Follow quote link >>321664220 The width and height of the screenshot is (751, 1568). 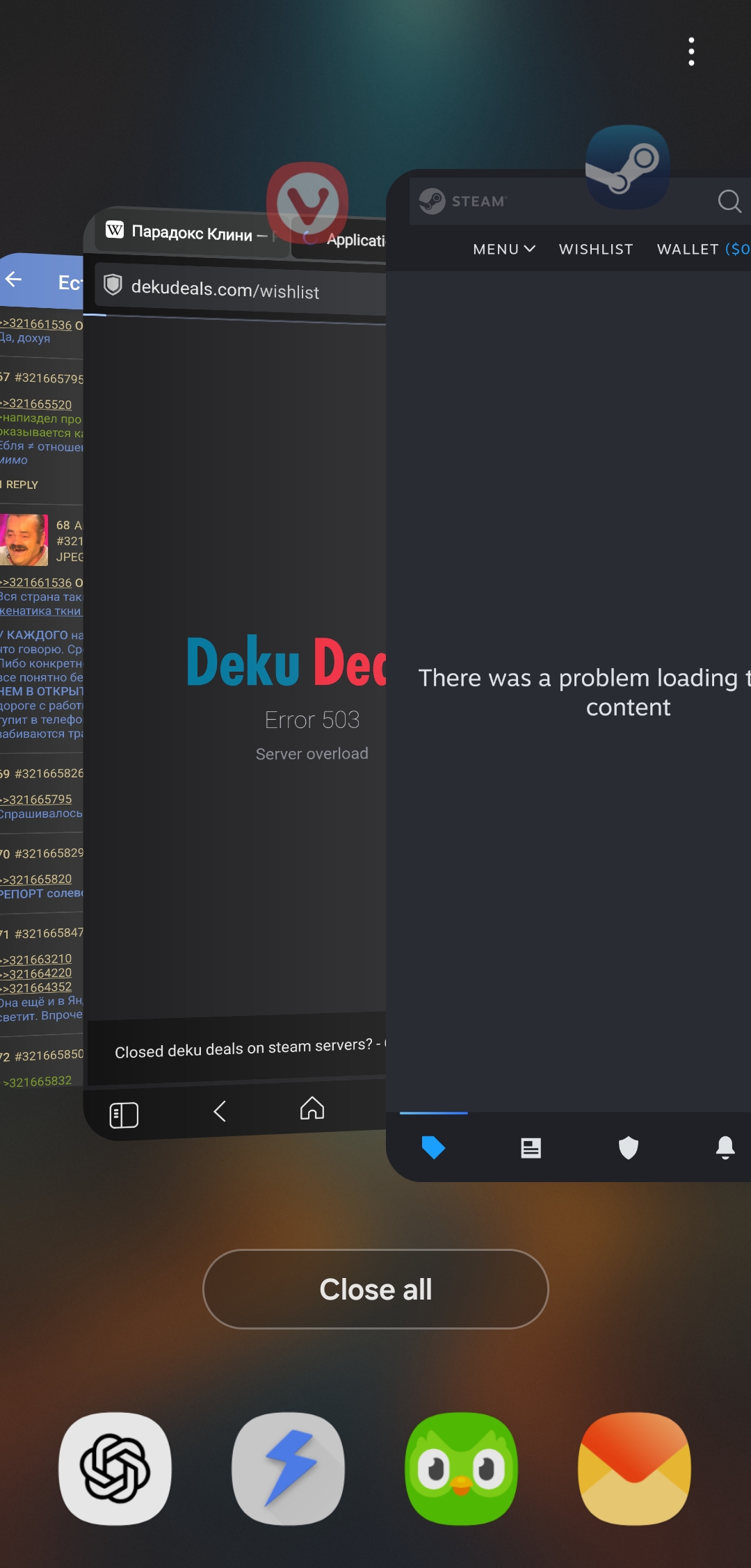(x=36, y=973)
